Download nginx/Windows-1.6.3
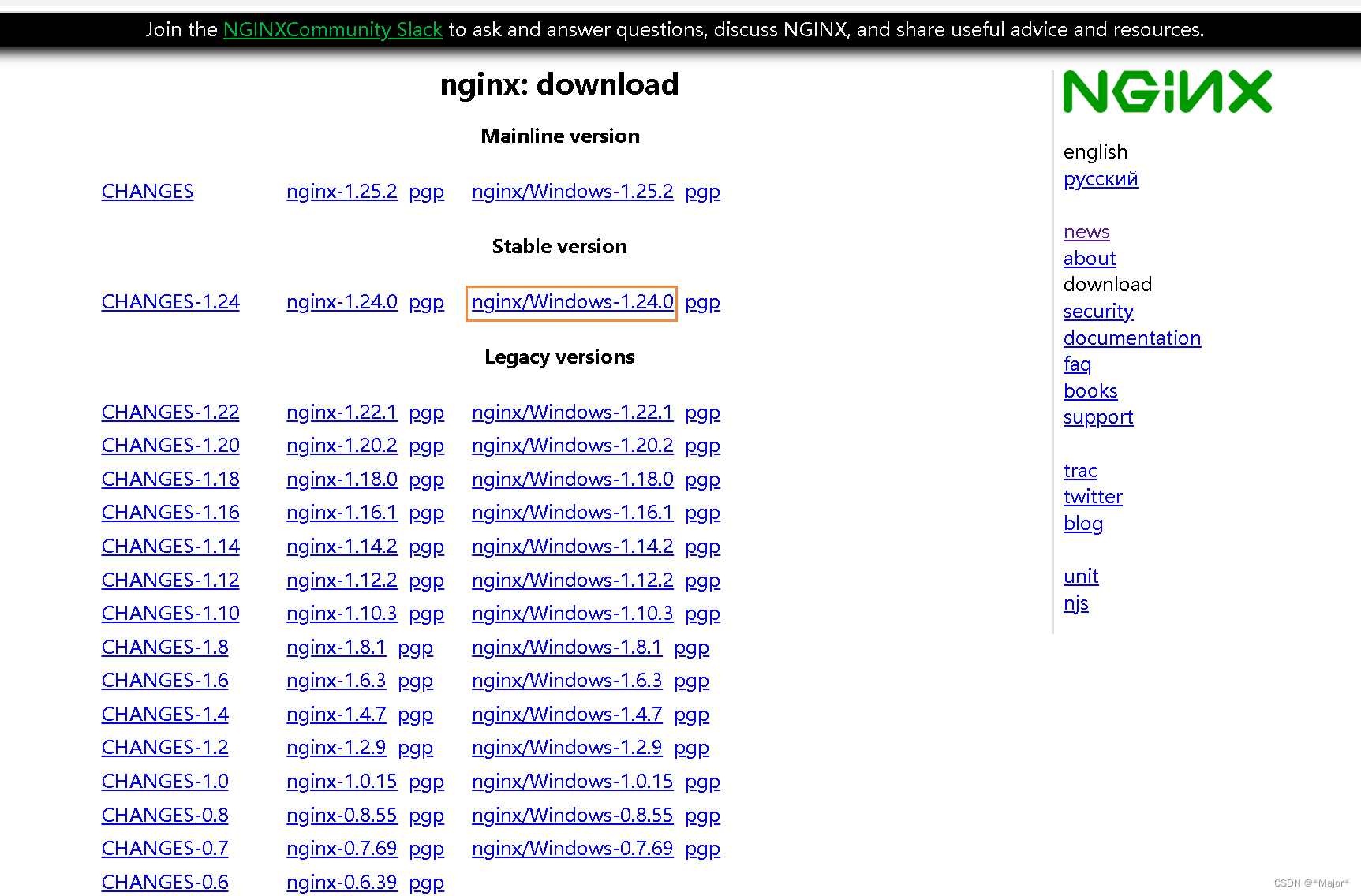This screenshot has width=1361, height=896. (567, 681)
